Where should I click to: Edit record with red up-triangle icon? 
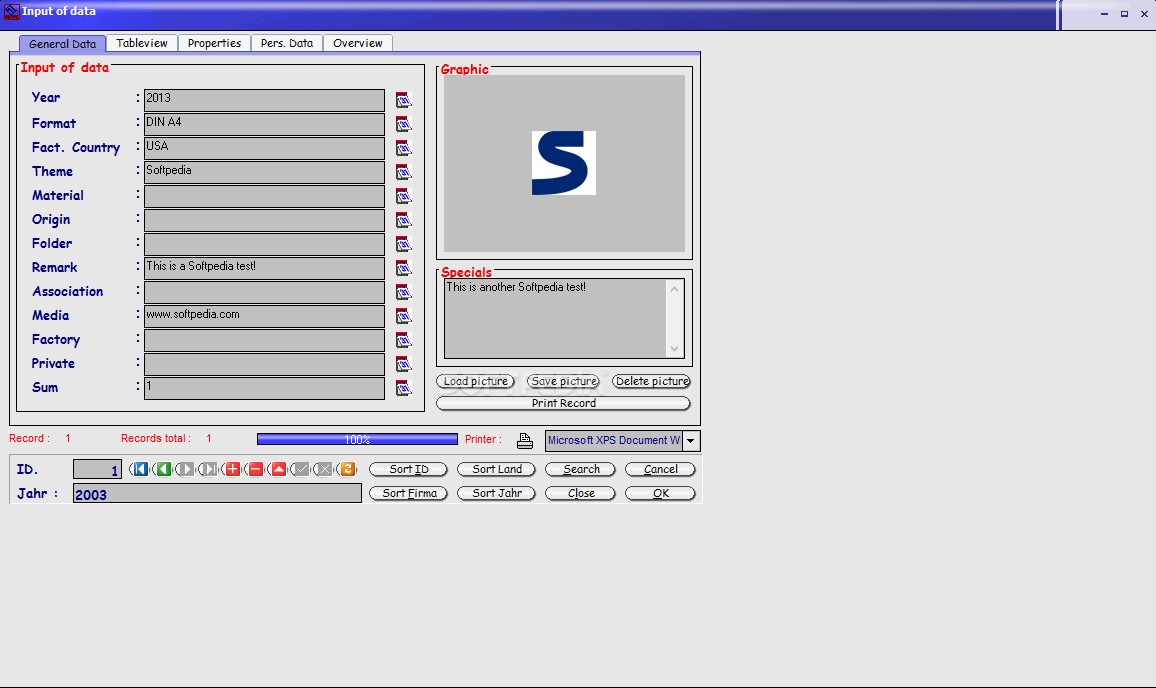278,469
